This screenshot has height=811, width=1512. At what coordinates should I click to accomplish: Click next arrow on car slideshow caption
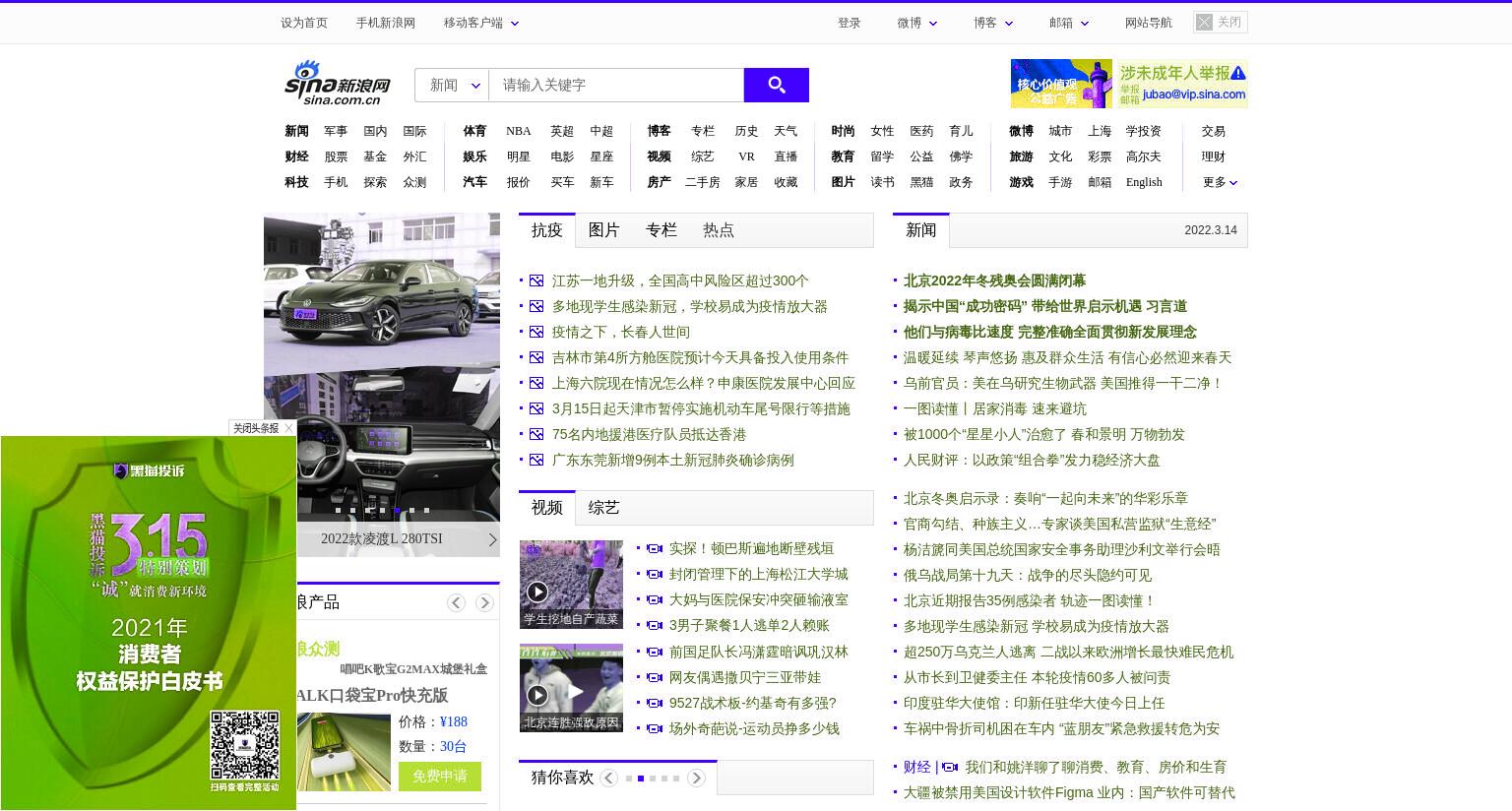click(492, 538)
